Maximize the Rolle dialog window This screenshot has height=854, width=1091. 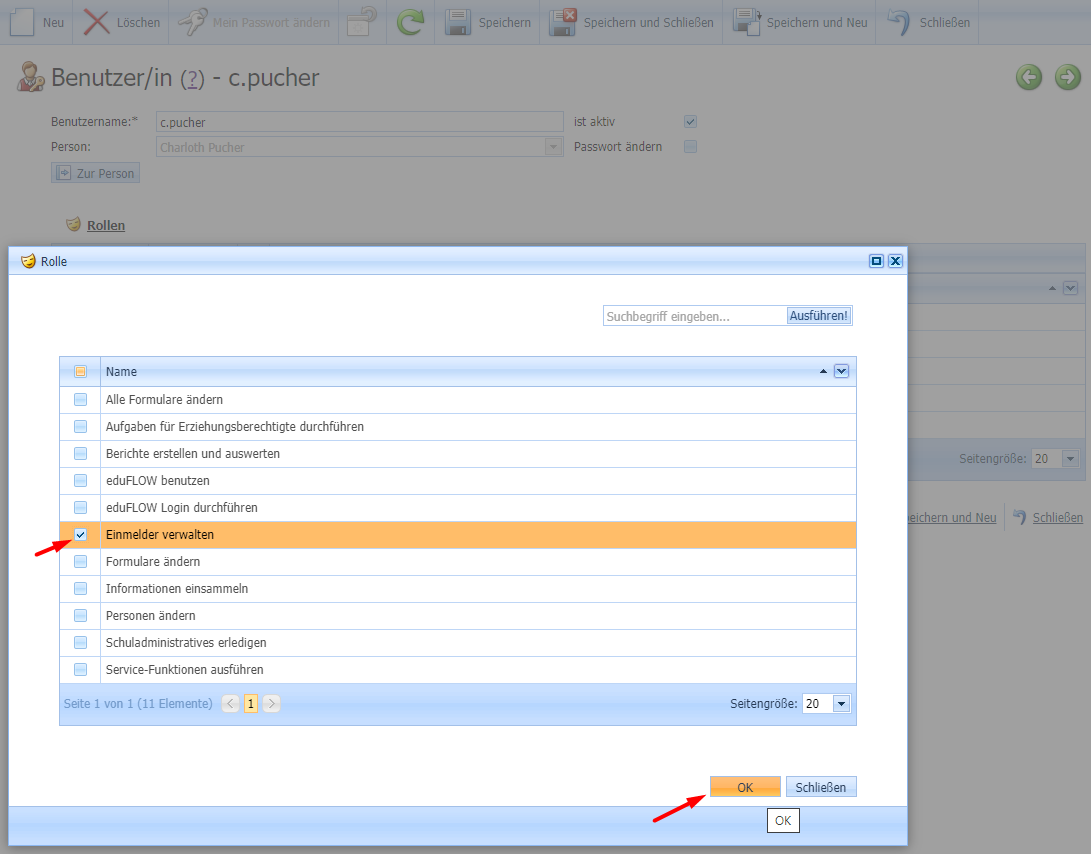876,261
